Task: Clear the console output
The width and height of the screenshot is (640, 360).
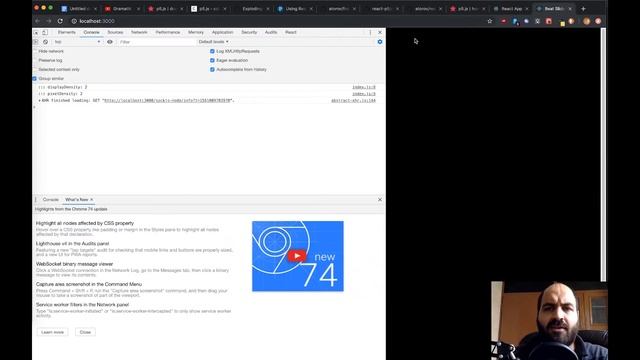Action: [45, 42]
